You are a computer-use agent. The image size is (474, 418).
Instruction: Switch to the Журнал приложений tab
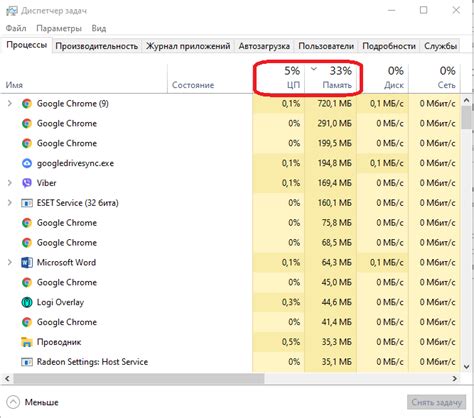point(188,46)
